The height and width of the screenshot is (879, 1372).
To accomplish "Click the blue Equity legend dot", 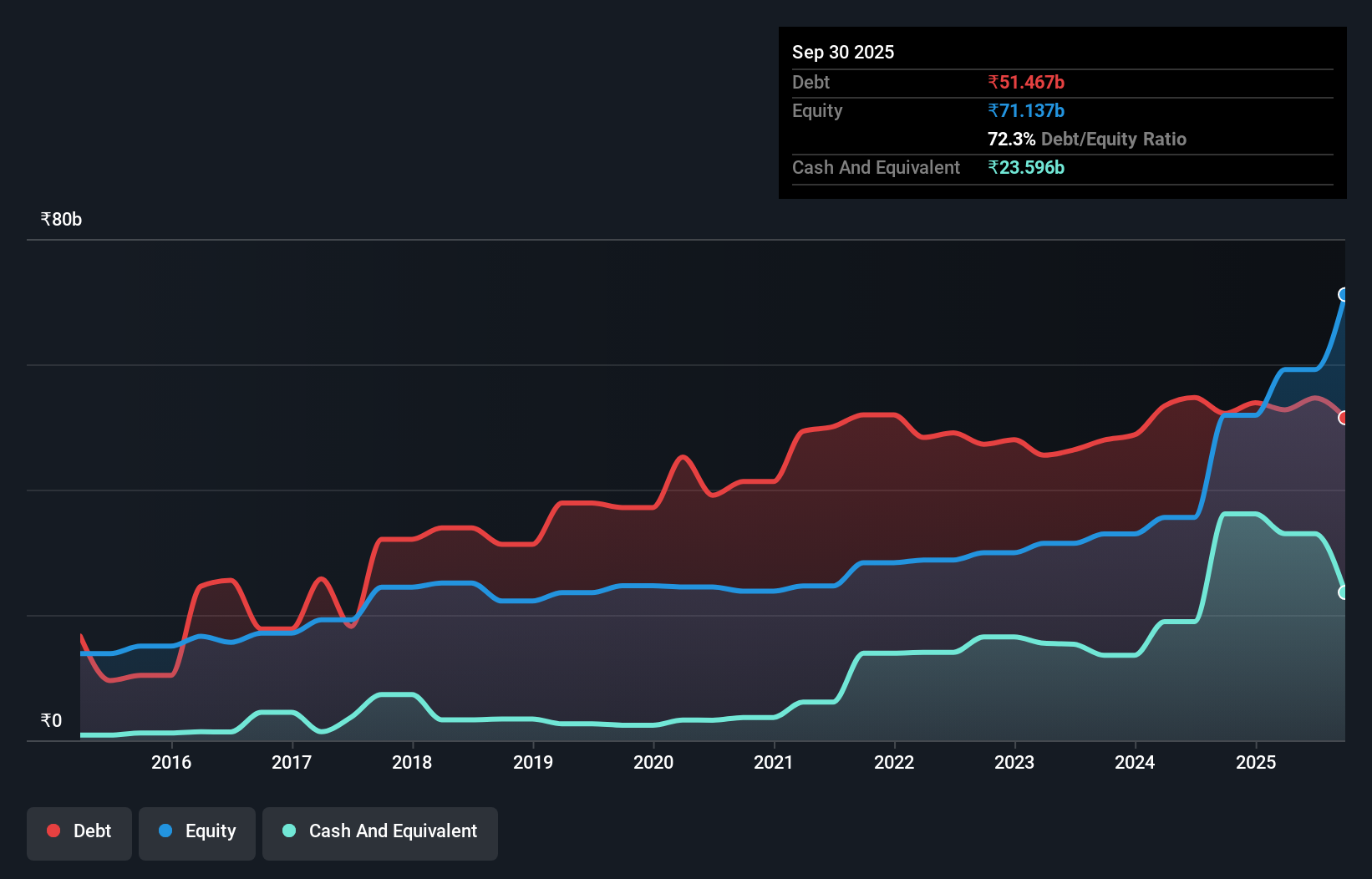I will tap(165, 831).
